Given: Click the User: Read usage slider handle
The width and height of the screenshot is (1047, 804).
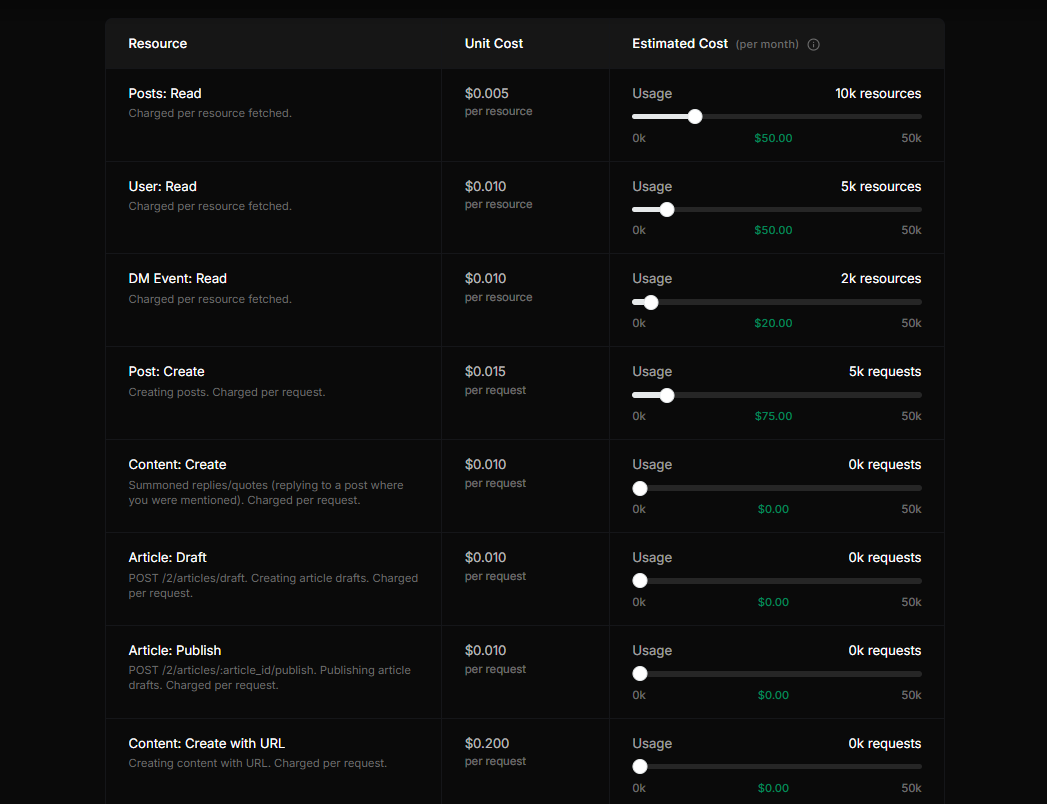Looking at the screenshot, I should [667, 210].
